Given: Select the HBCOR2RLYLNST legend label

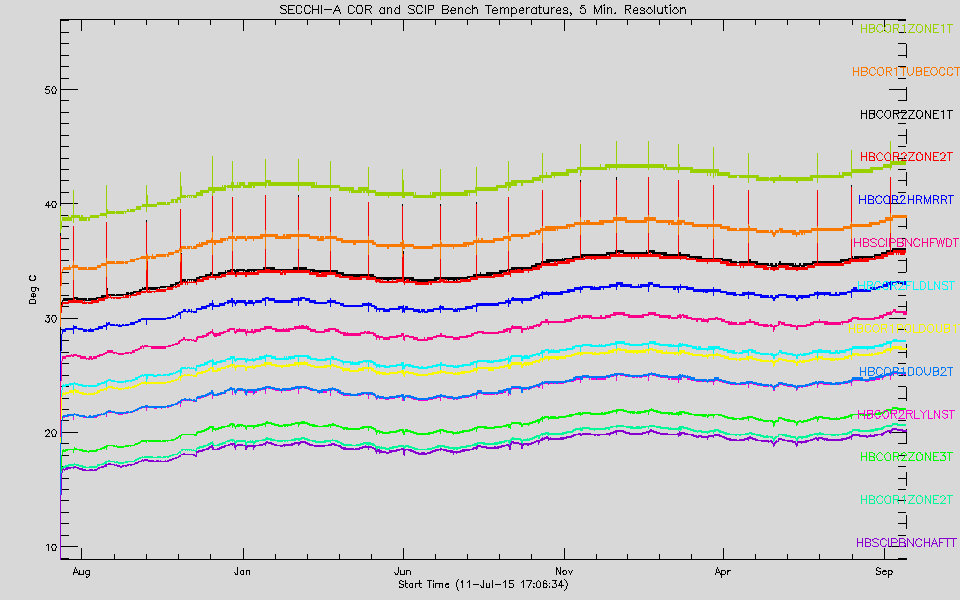Looking at the screenshot, I should point(906,414).
